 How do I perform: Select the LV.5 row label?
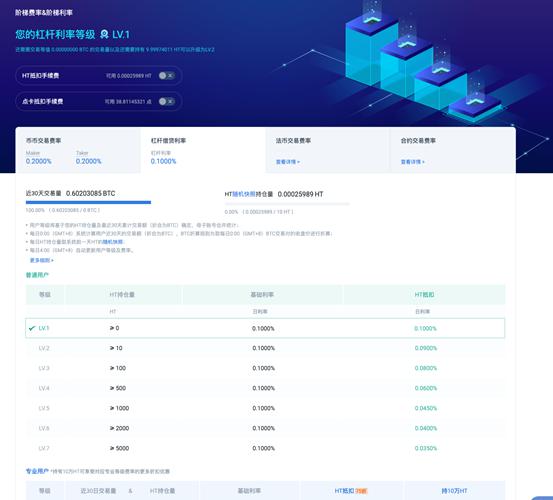[44, 408]
